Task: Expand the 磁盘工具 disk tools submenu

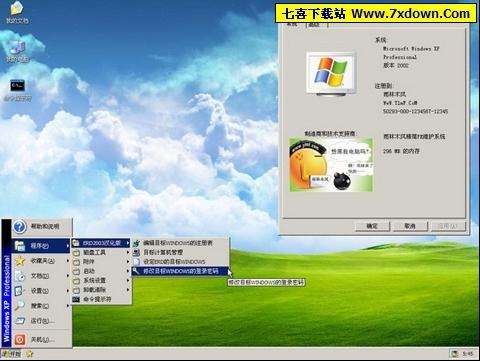Action: tap(101, 252)
